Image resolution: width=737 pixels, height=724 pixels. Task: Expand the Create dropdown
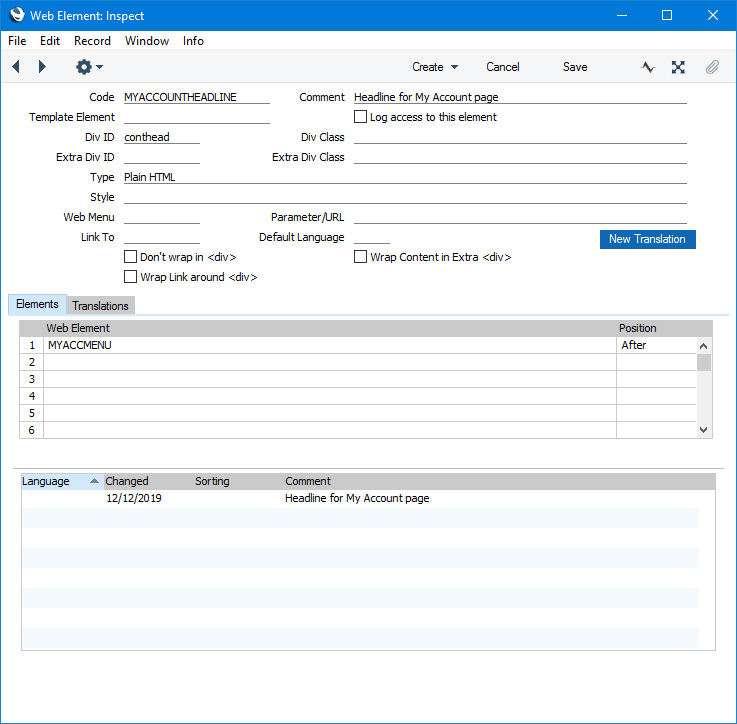click(435, 67)
